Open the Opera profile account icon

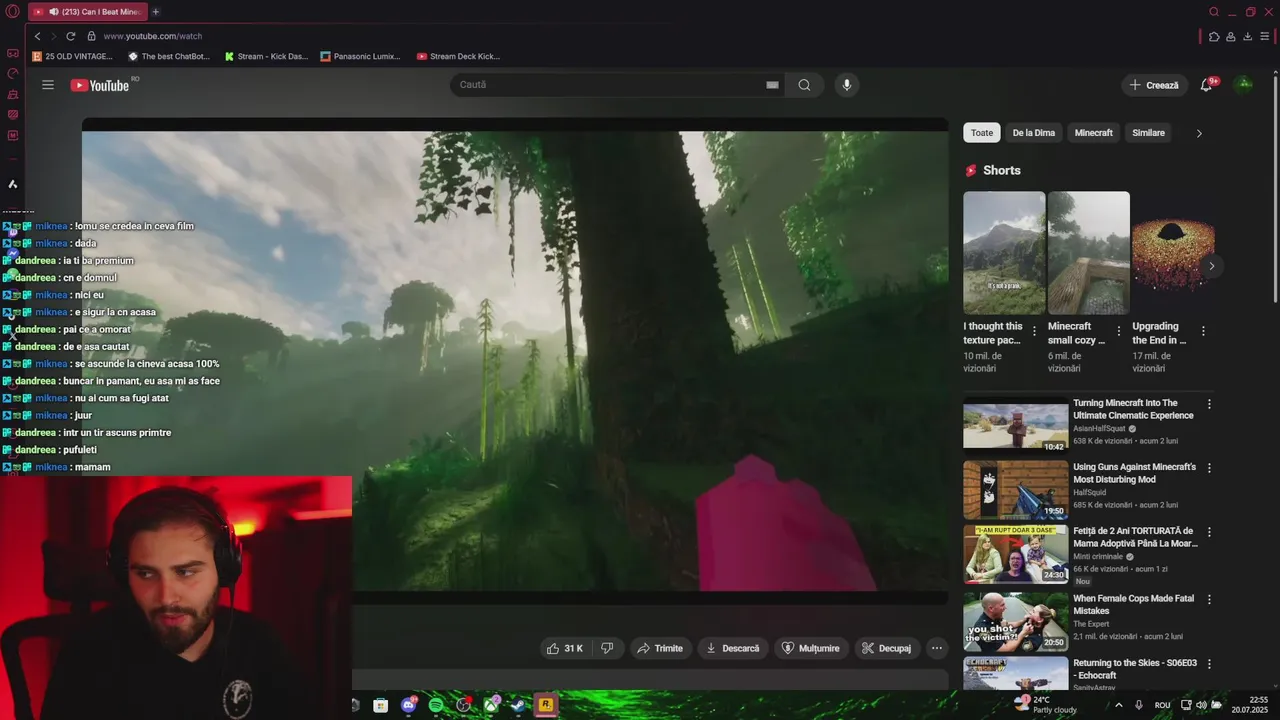tap(1231, 36)
